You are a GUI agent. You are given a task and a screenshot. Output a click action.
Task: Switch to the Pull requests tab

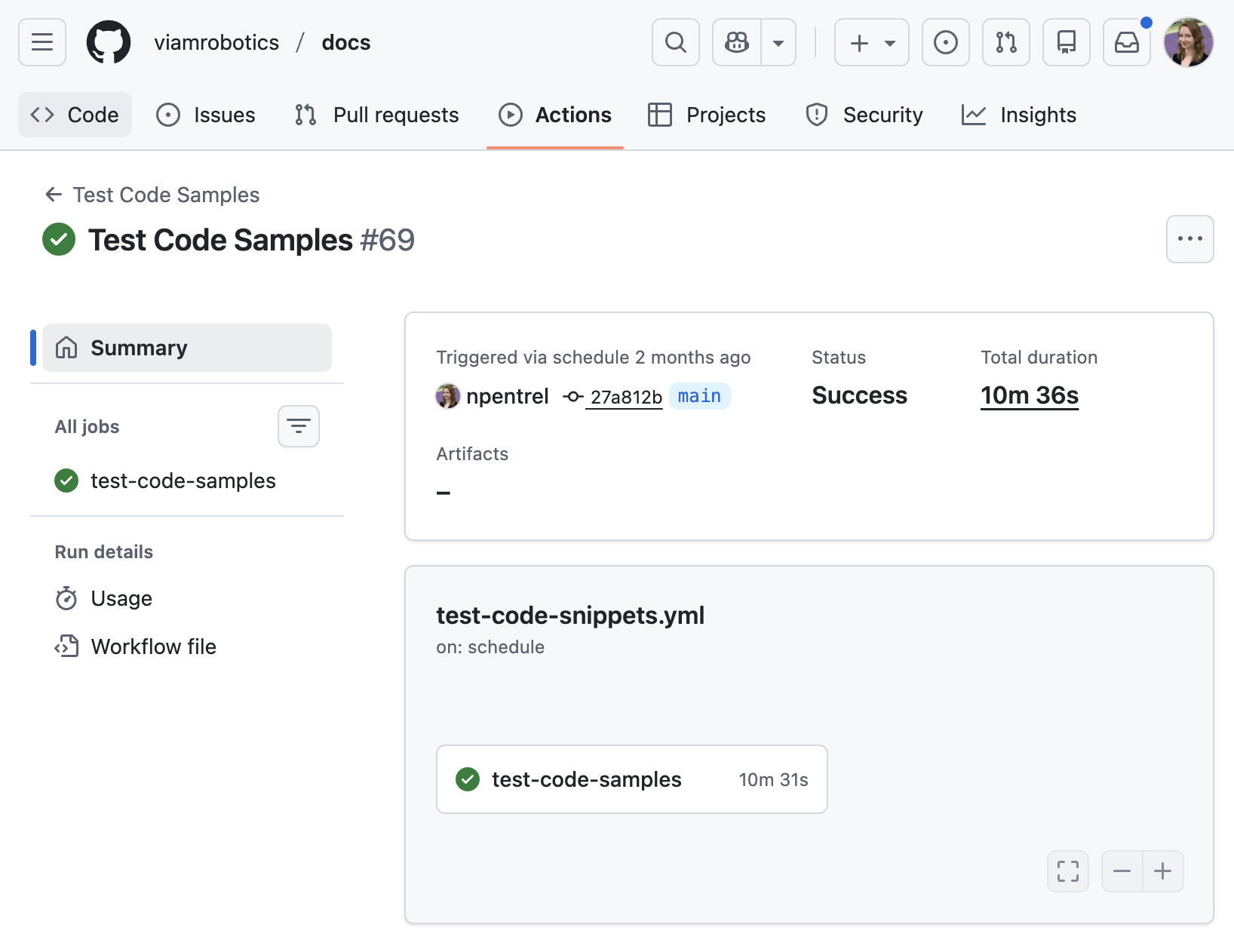377,115
